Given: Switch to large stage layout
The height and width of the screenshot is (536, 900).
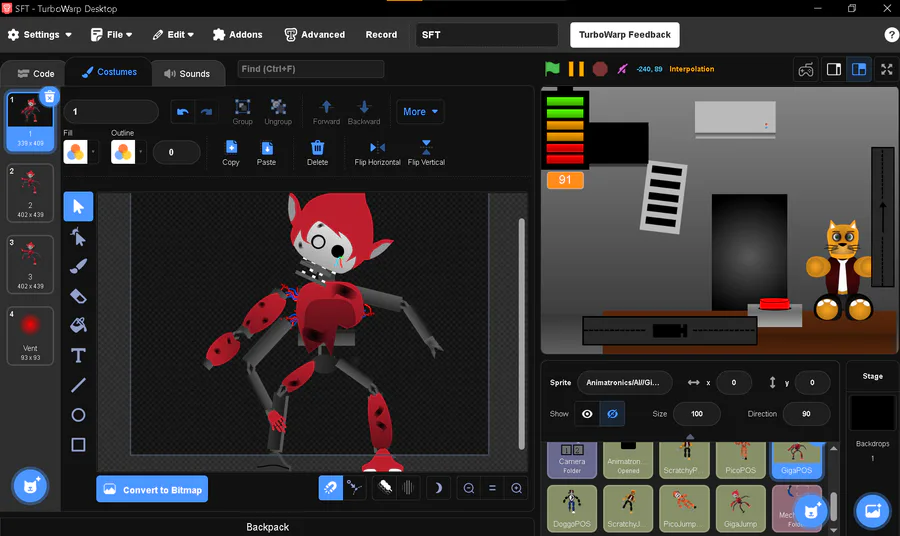Looking at the screenshot, I should (859, 69).
